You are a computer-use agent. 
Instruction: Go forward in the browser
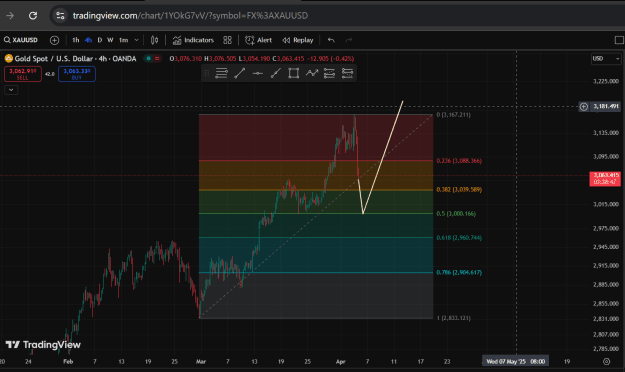click(10, 16)
